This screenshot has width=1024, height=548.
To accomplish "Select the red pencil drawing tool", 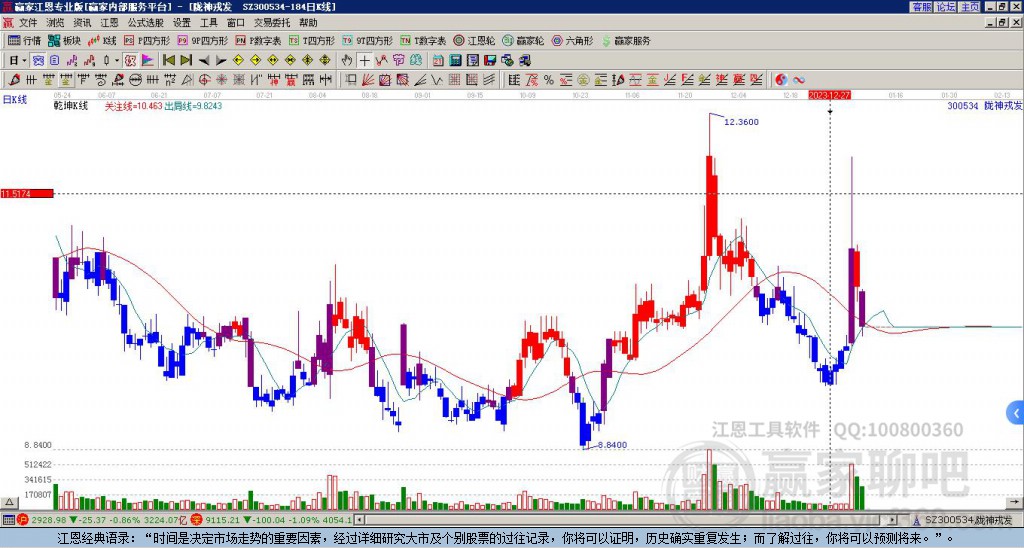I will (x=14, y=80).
